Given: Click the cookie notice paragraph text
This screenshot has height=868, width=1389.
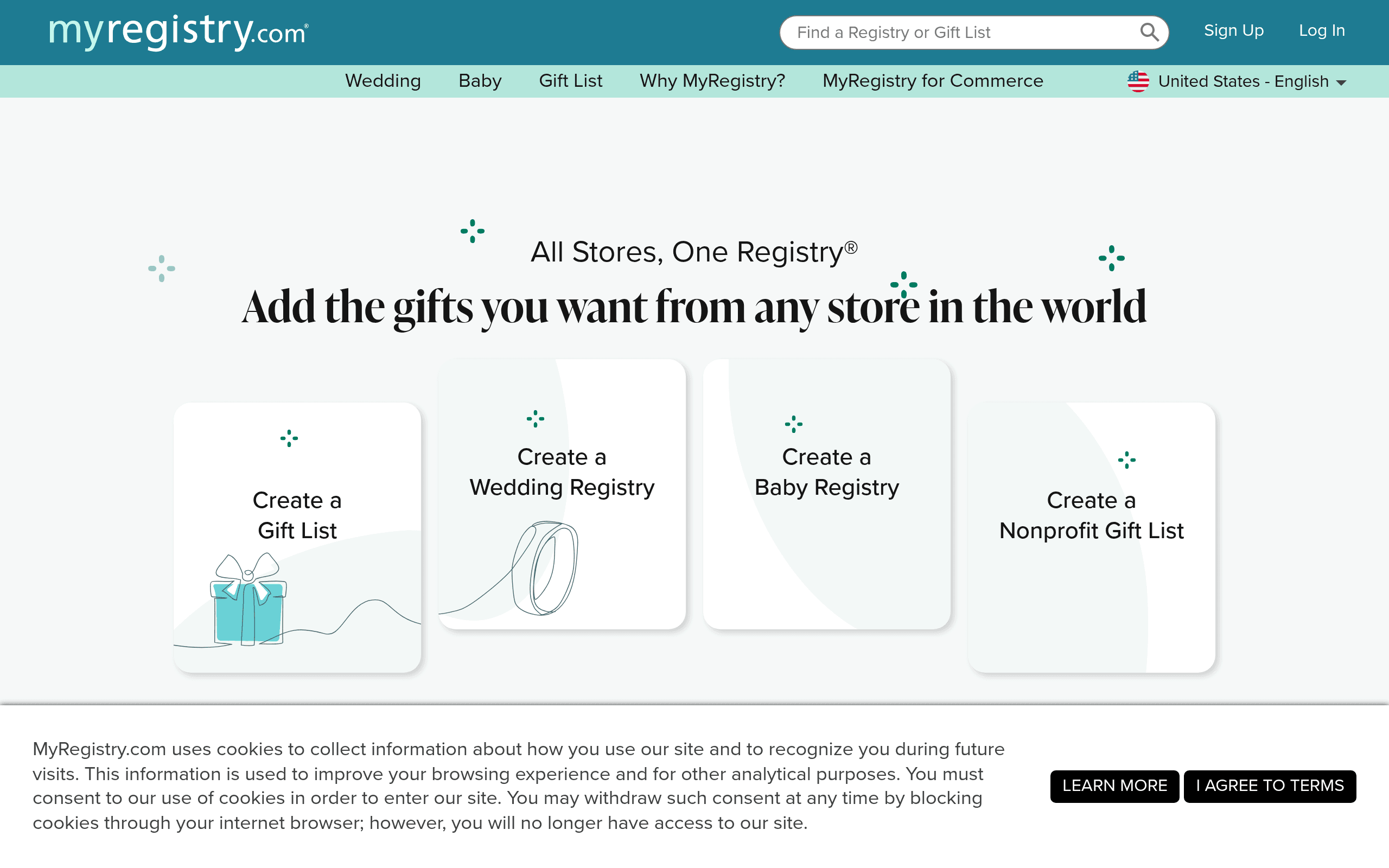Looking at the screenshot, I should point(518,786).
